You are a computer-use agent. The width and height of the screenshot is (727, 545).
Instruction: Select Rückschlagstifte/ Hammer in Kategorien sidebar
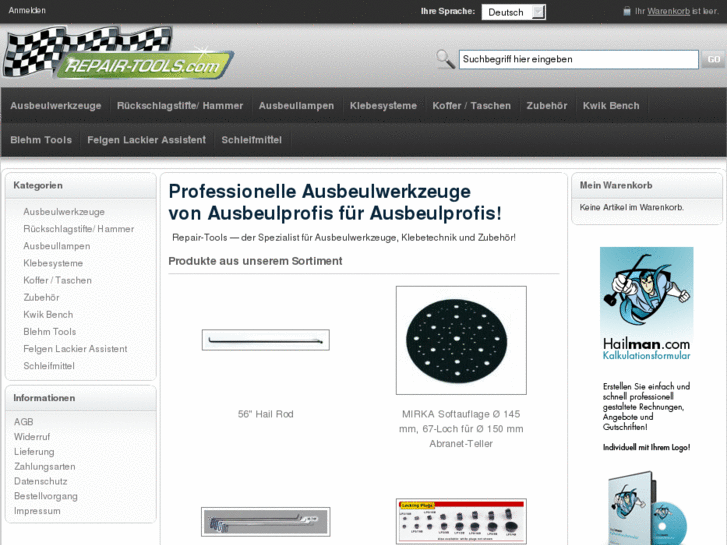(x=79, y=229)
